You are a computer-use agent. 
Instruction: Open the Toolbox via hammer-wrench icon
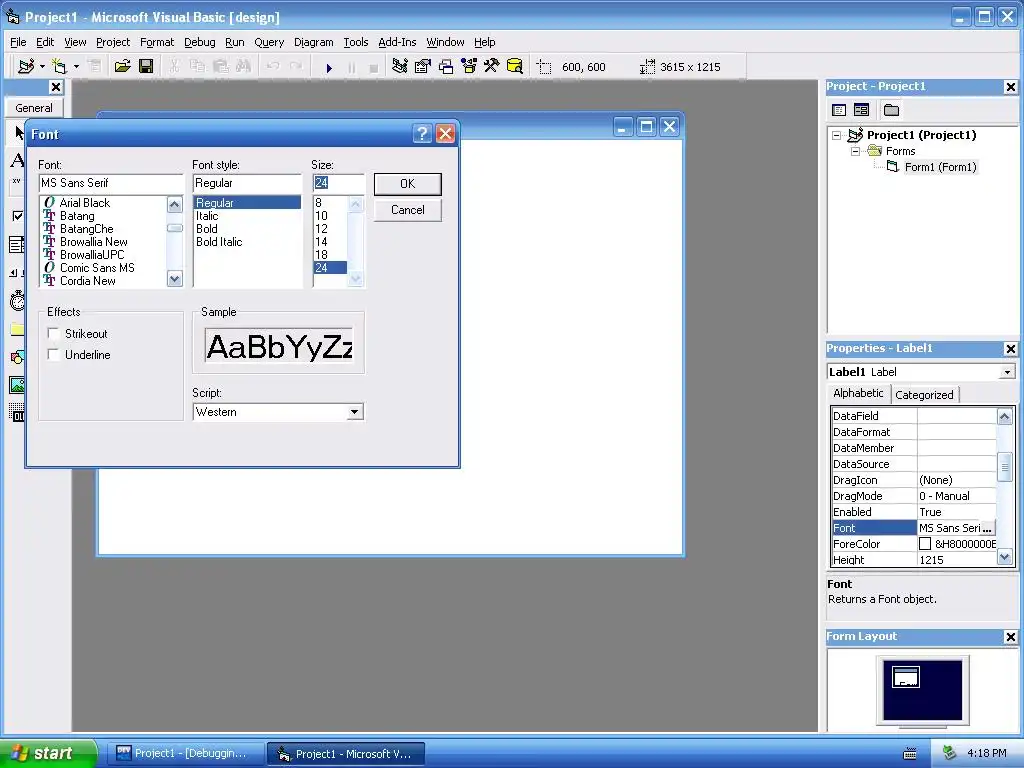point(492,67)
